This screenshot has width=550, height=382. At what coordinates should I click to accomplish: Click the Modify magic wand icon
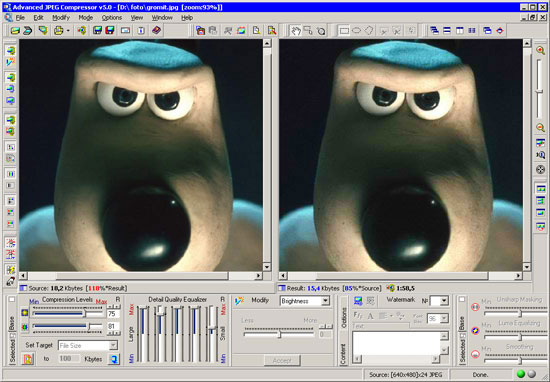[240, 301]
